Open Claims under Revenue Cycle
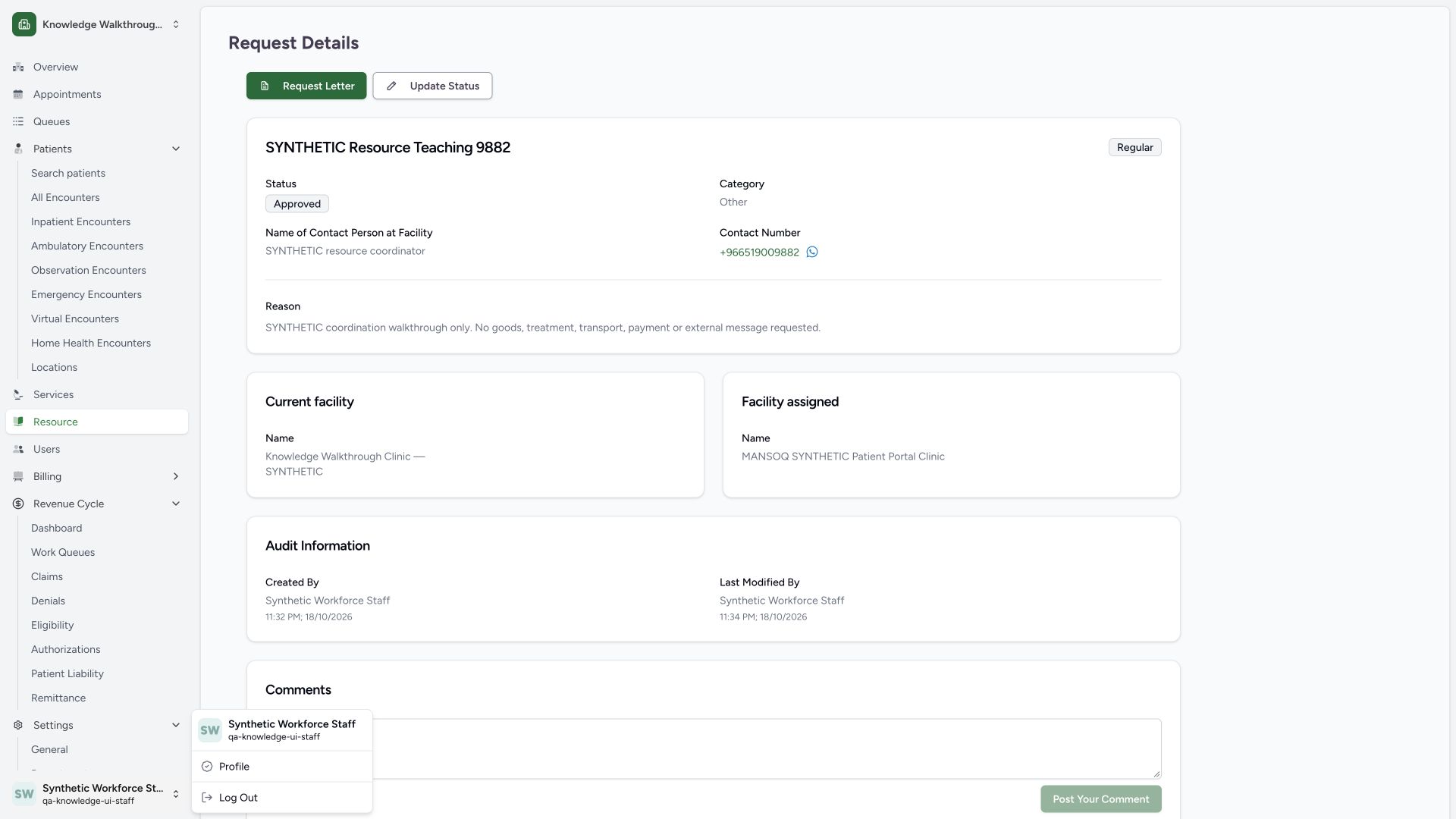 click(x=47, y=577)
